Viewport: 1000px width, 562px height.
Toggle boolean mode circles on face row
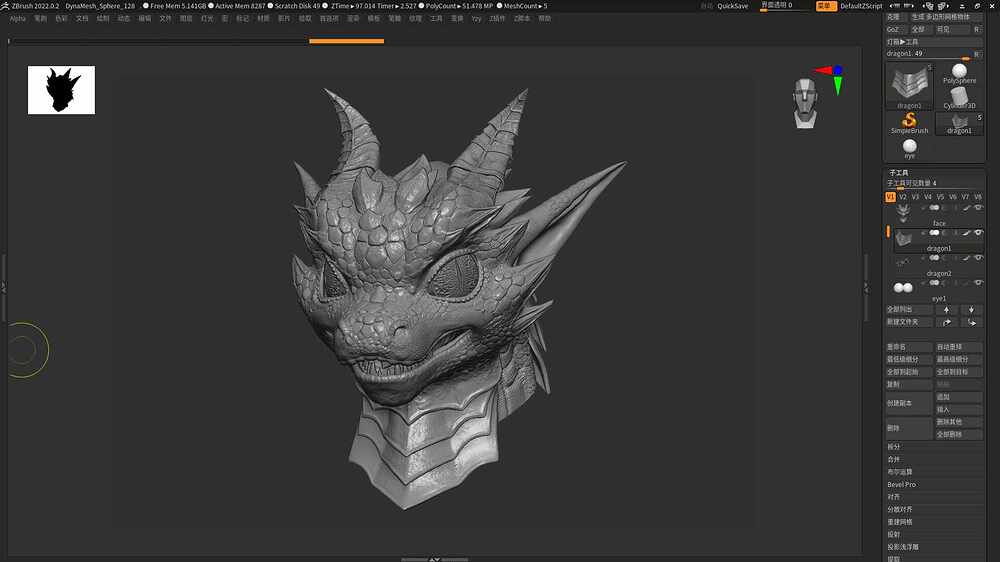(934, 208)
